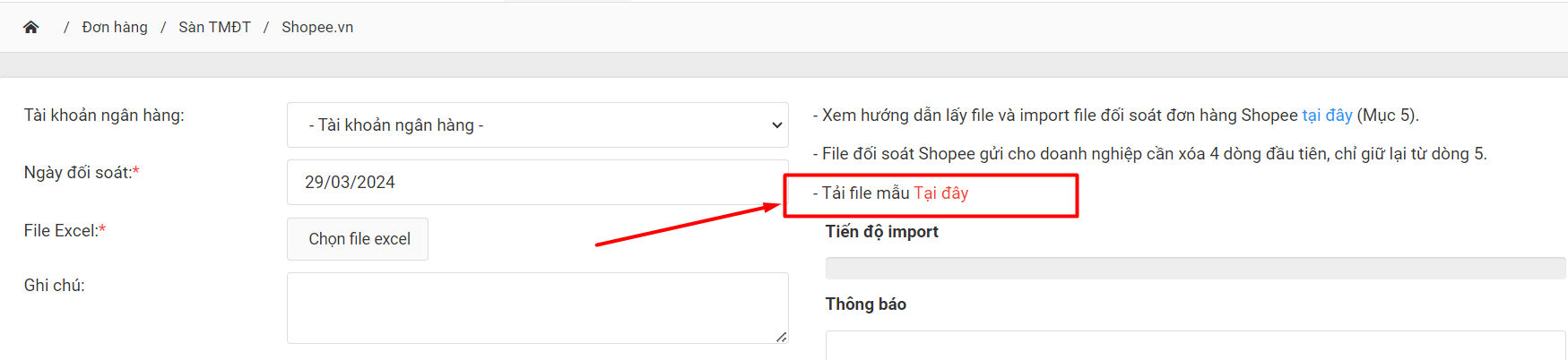
Task: Click inside the Ghi chú text area
Action: pos(536,307)
